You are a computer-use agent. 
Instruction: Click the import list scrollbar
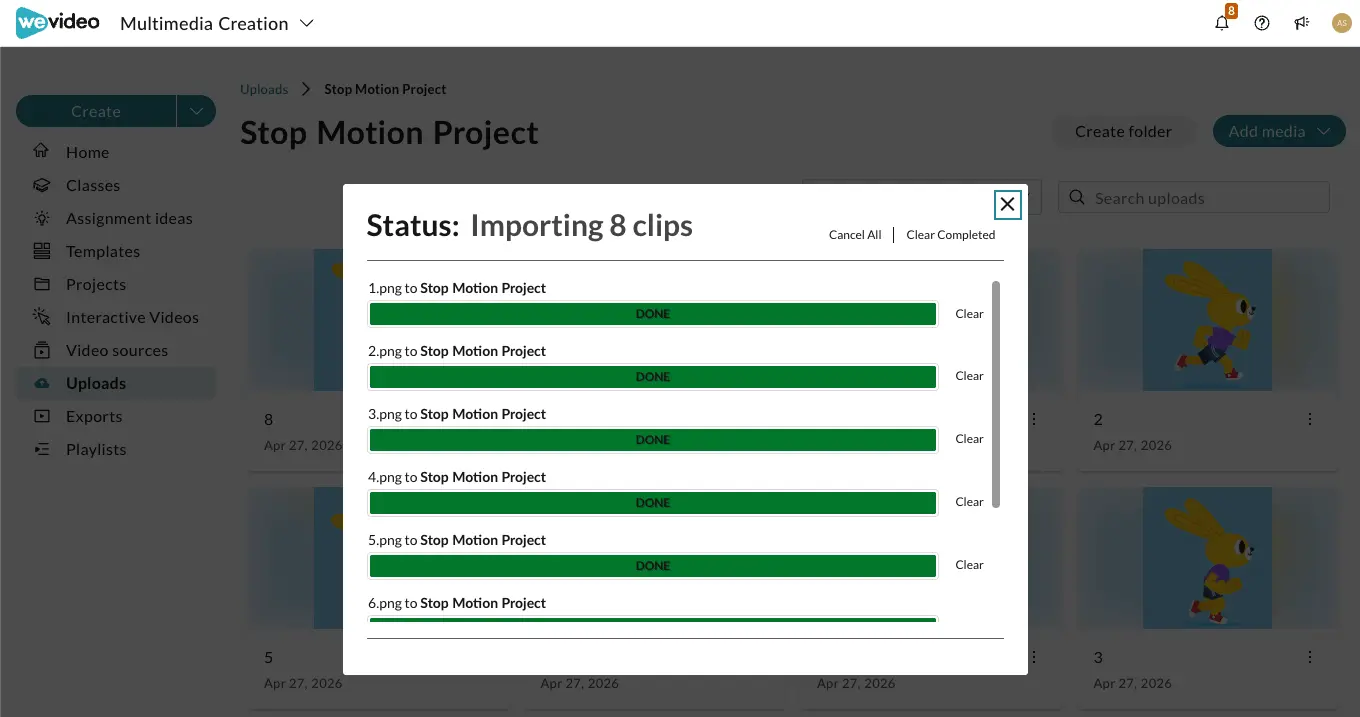point(996,394)
